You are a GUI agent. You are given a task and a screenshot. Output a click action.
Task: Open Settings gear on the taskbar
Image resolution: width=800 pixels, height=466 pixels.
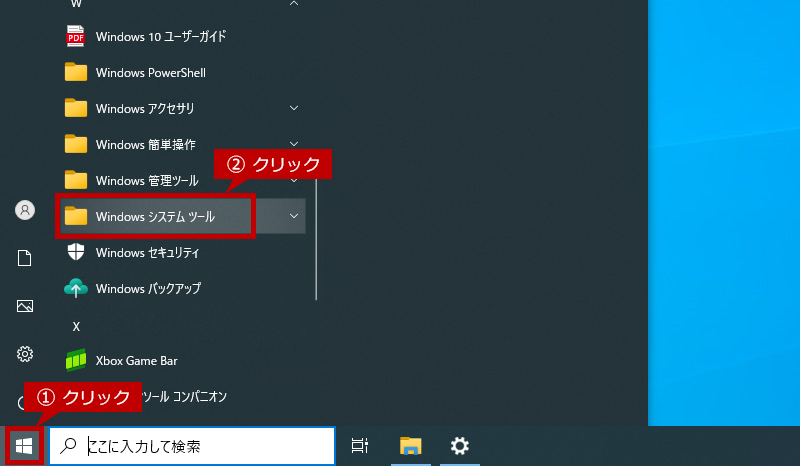(x=459, y=446)
